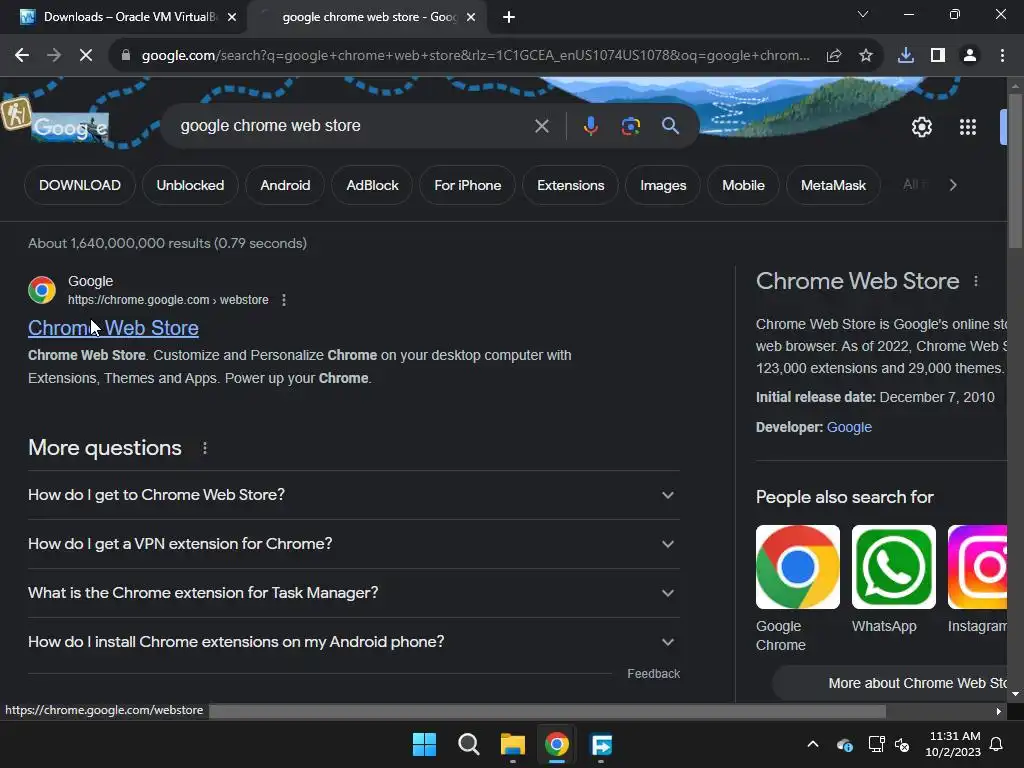Select the Unblocked filter chip

[190, 185]
